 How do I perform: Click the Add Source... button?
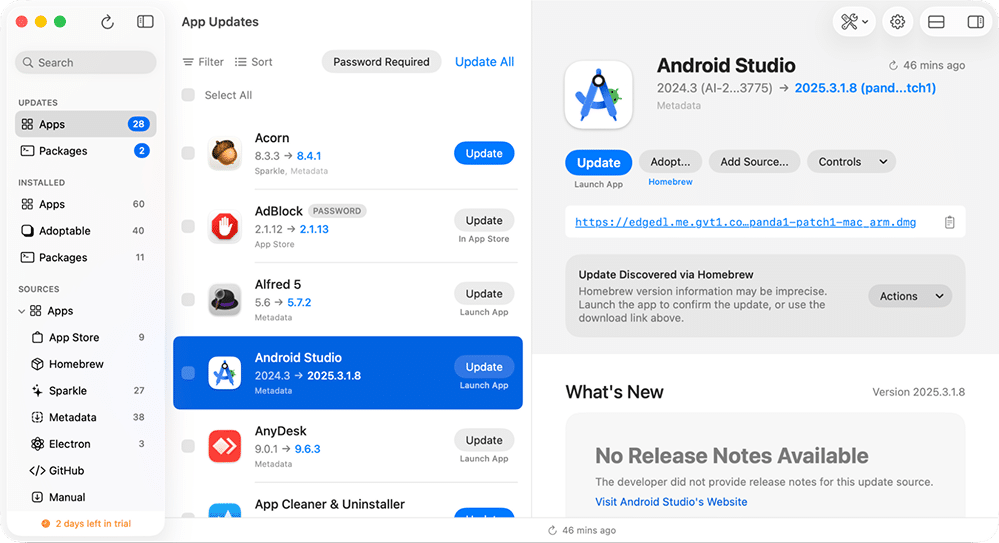point(754,162)
